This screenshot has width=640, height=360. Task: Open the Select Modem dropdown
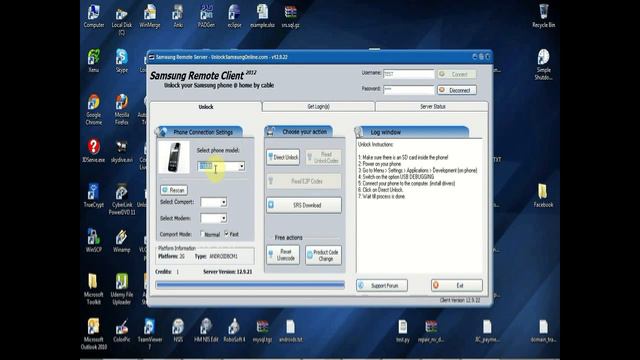(224, 218)
